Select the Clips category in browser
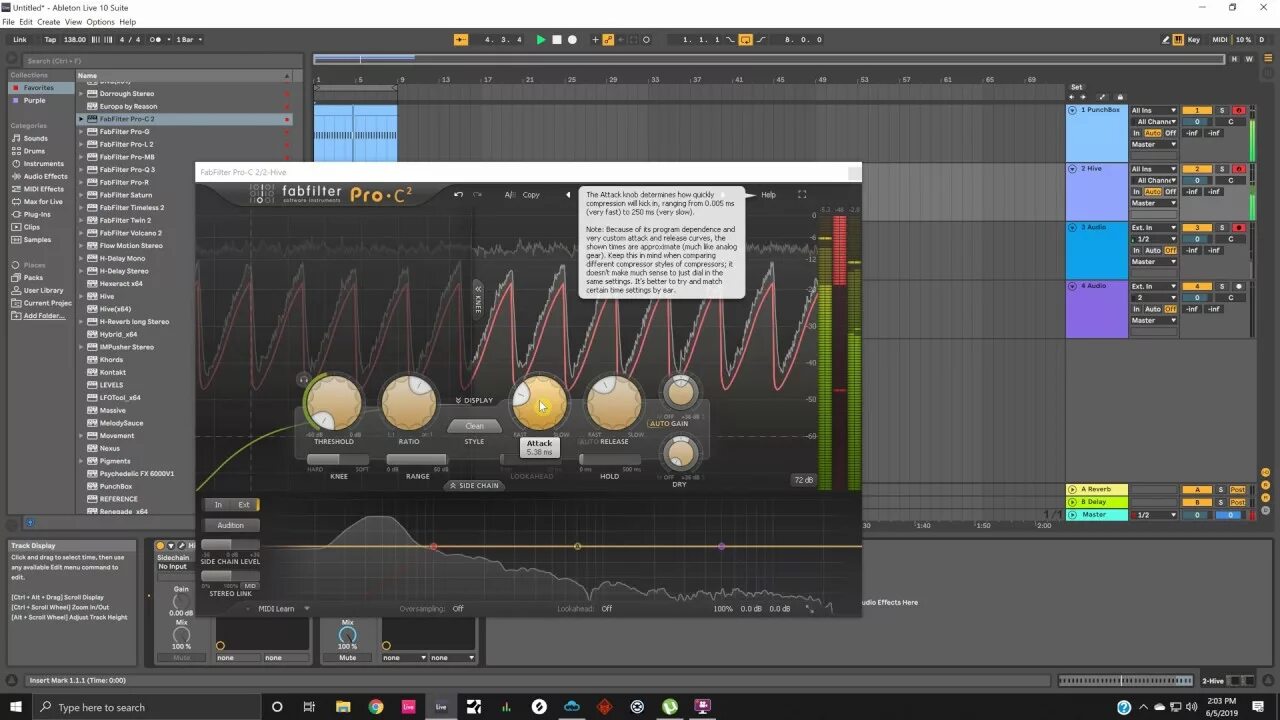 coord(32,227)
